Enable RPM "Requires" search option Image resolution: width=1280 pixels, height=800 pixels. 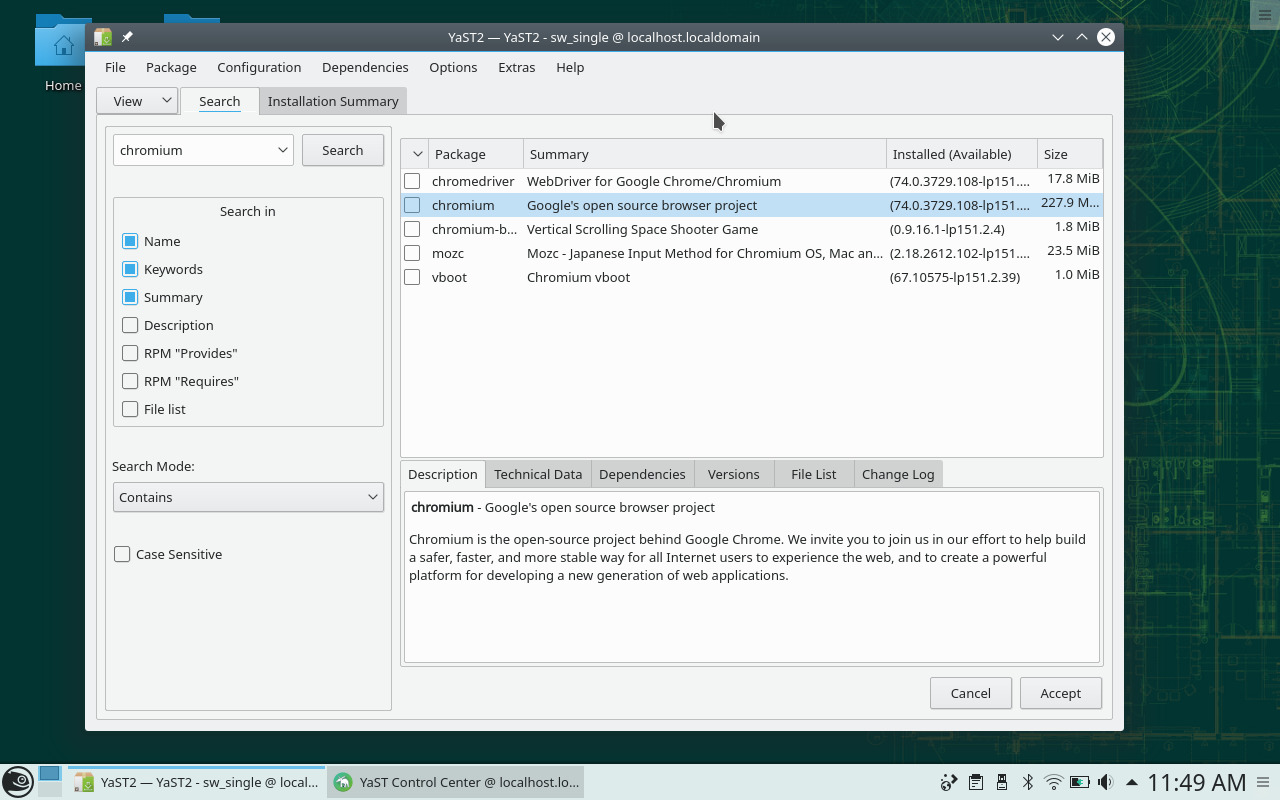click(x=130, y=381)
